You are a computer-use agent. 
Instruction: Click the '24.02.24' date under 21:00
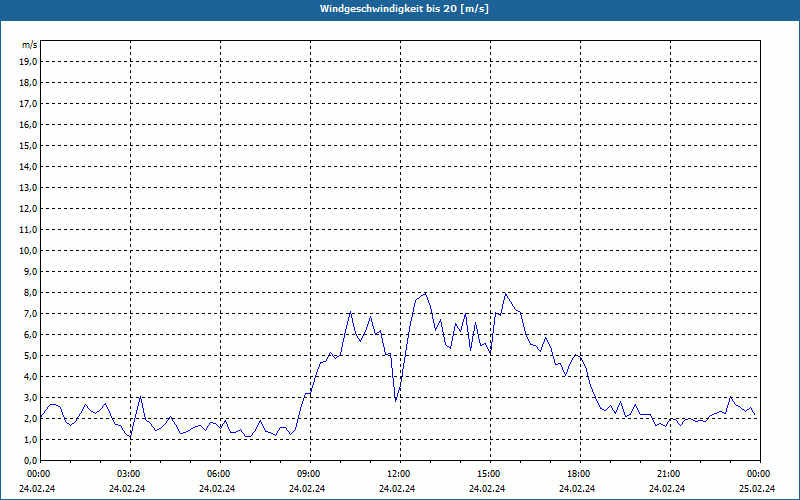pos(667,488)
